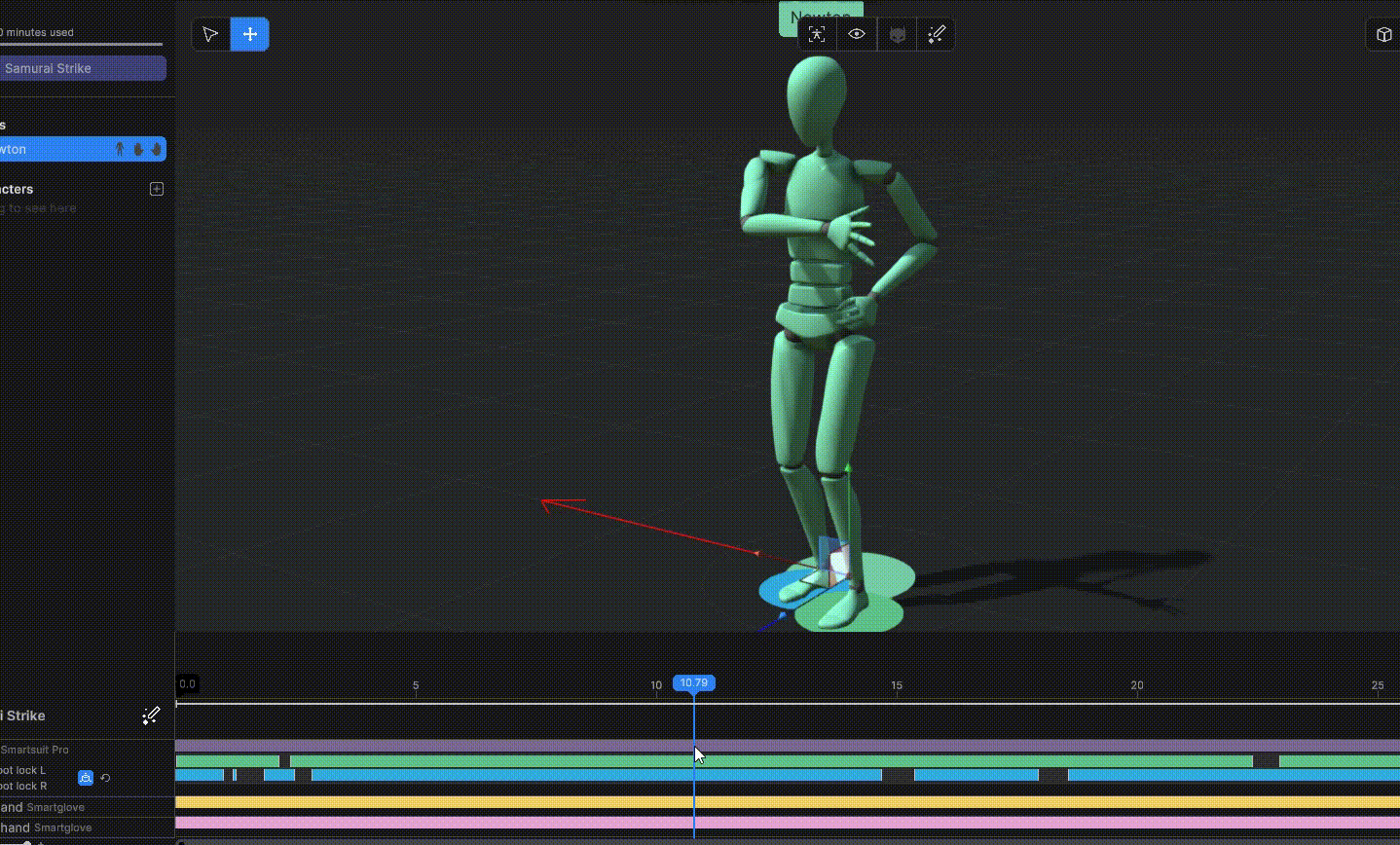The image size is (1400, 845).
Task: Click the 0.0 start time marker
Action: (188, 683)
